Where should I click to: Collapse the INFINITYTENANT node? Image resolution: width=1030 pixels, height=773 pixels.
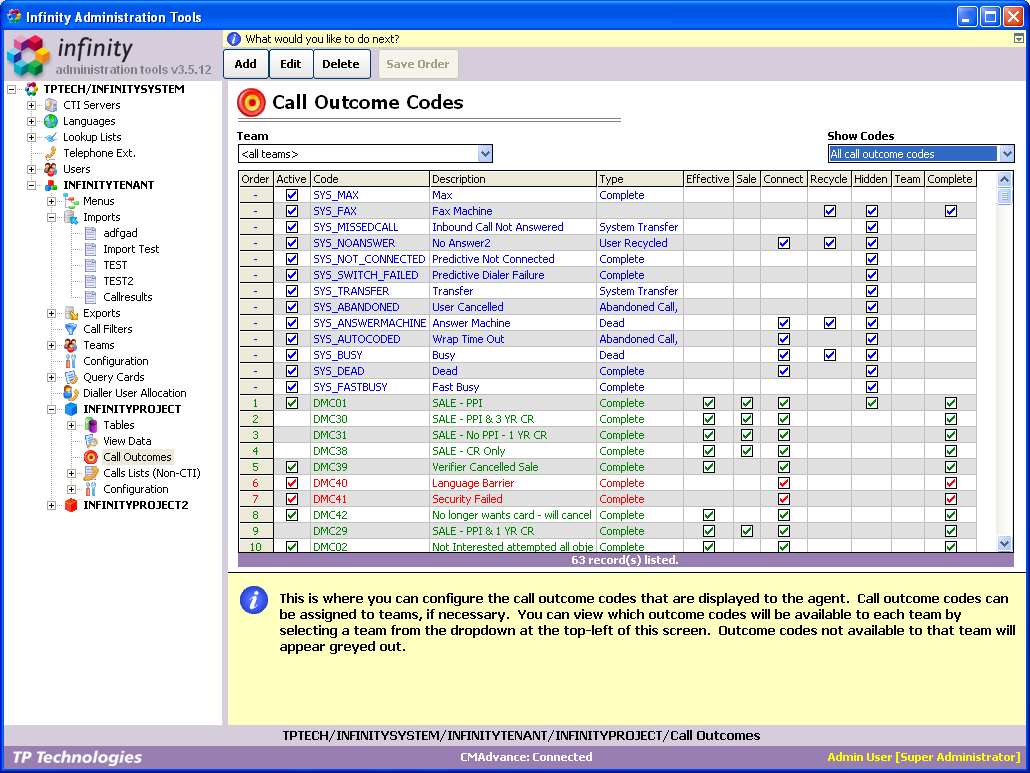(31, 185)
